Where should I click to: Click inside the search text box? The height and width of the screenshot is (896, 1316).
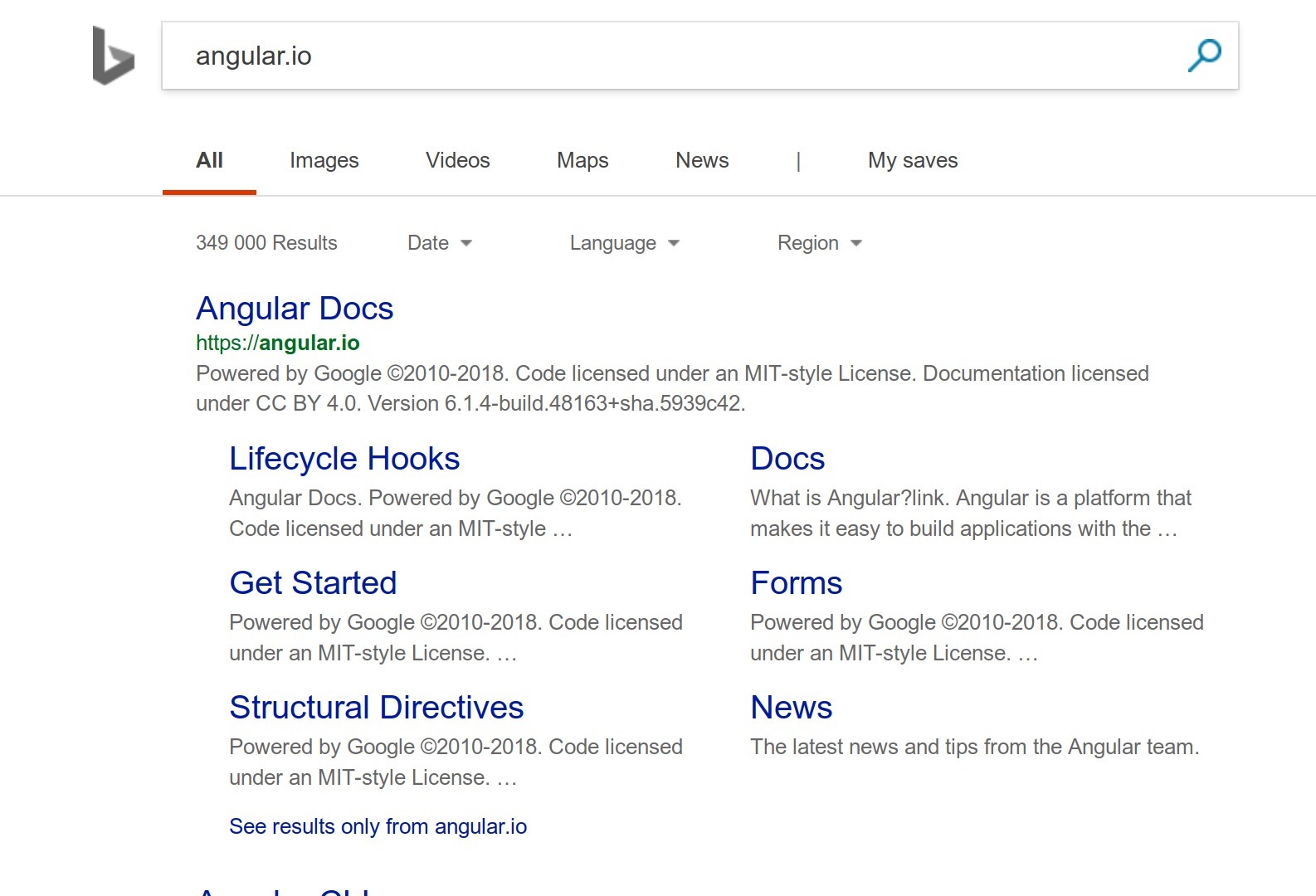[664, 56]
